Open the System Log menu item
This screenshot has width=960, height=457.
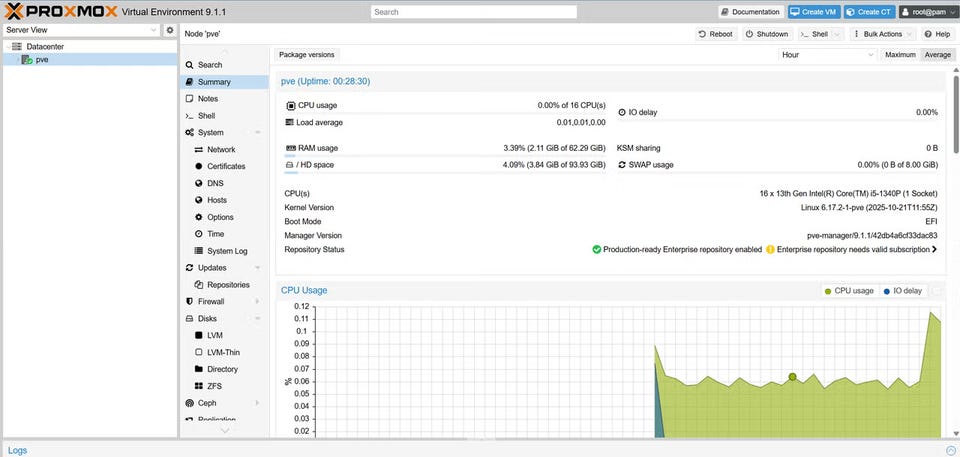(226, 251)
